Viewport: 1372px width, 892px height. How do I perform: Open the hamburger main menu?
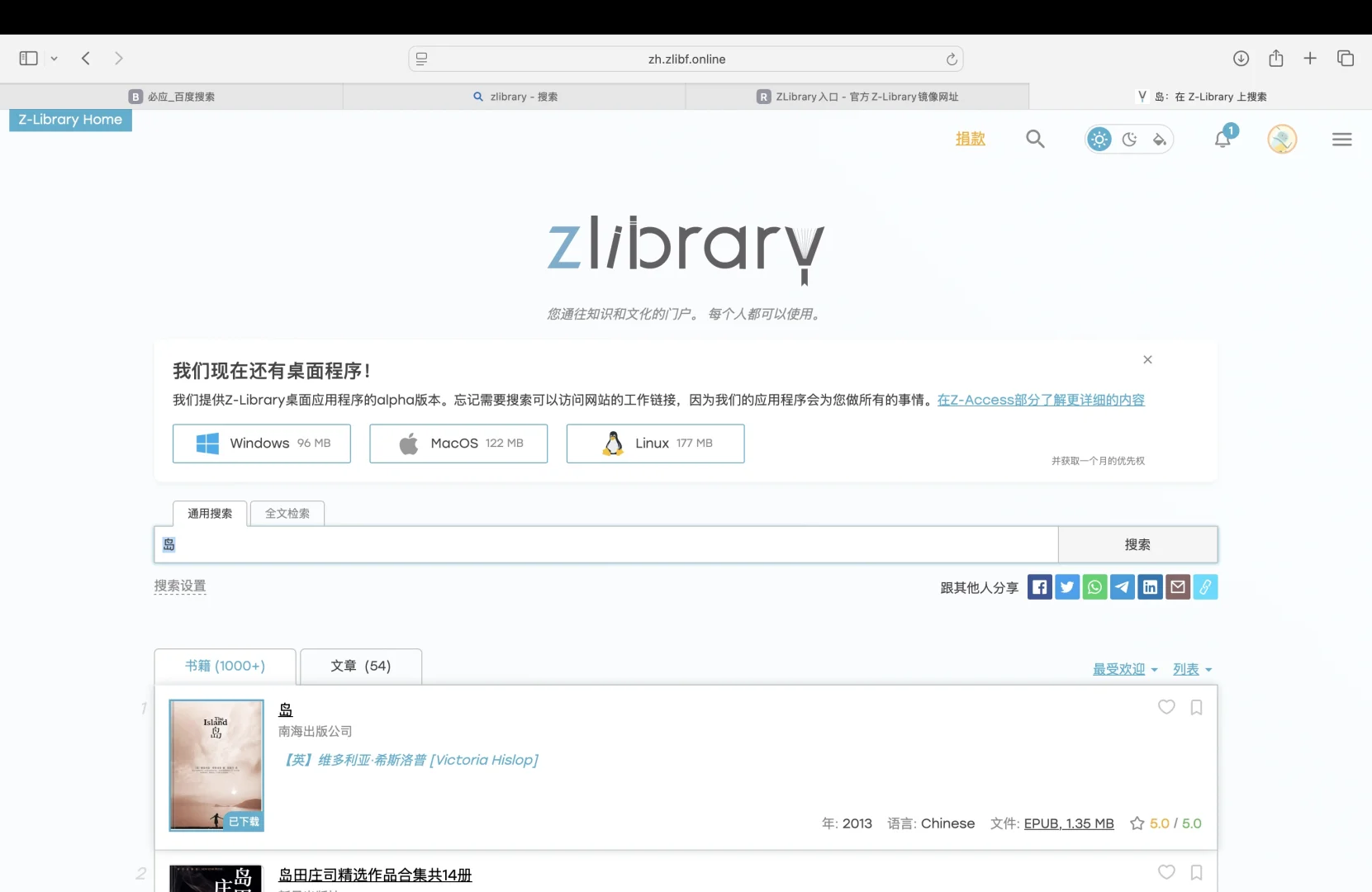pyautogui.click(x=1341, y=140)
